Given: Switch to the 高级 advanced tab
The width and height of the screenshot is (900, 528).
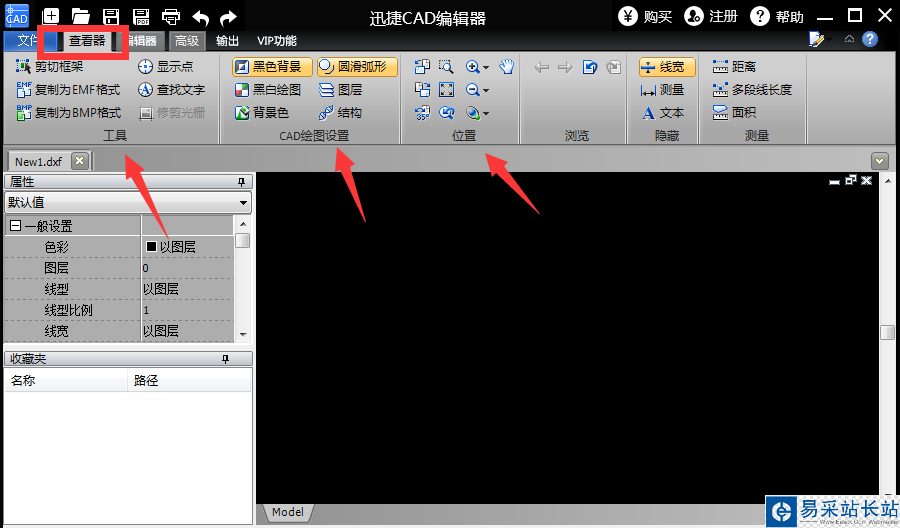Looking at the screenshot, I should [x=187, y=41].
